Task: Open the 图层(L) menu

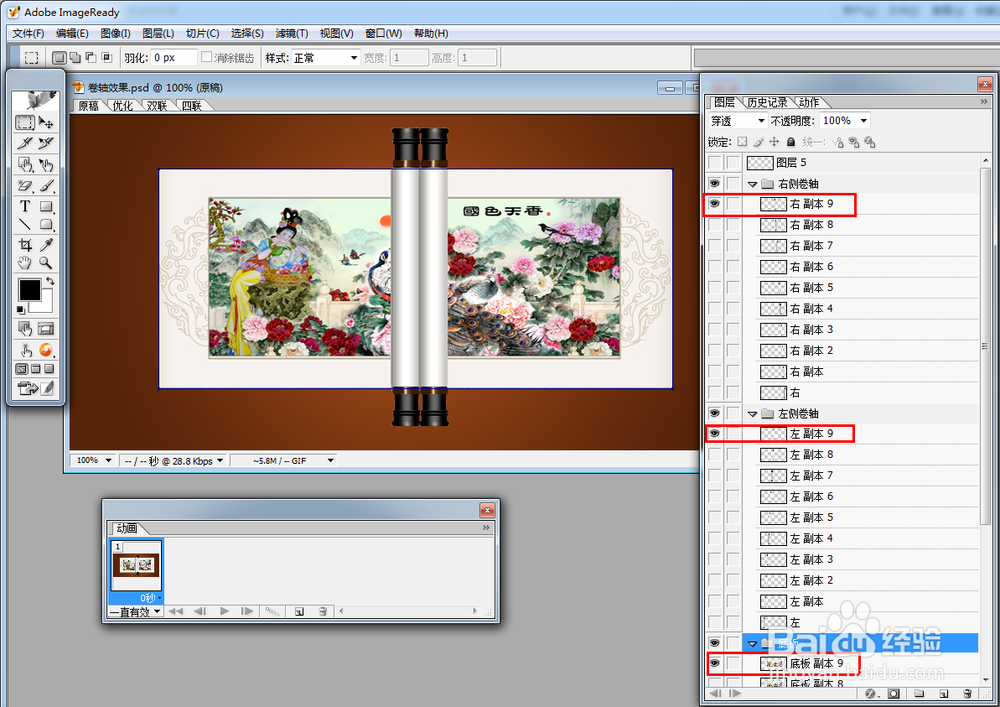Action: pyautogui.click(x=158, y=33)
